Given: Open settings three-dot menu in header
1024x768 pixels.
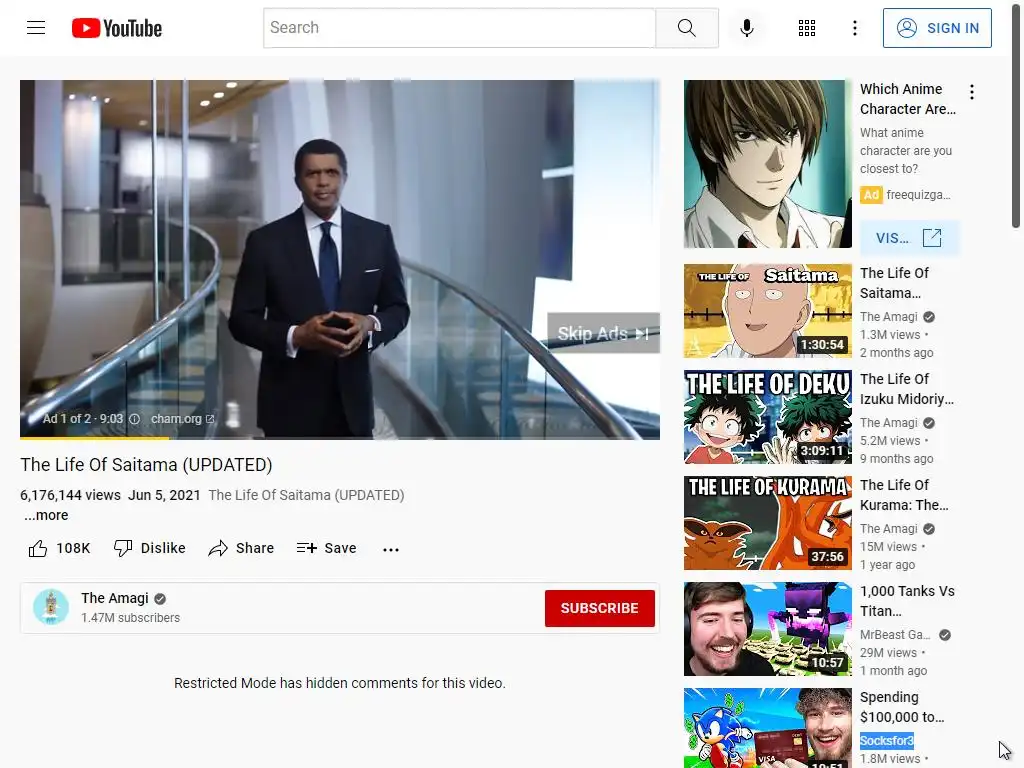Looking at the screenshot, I should pos(854,27).
